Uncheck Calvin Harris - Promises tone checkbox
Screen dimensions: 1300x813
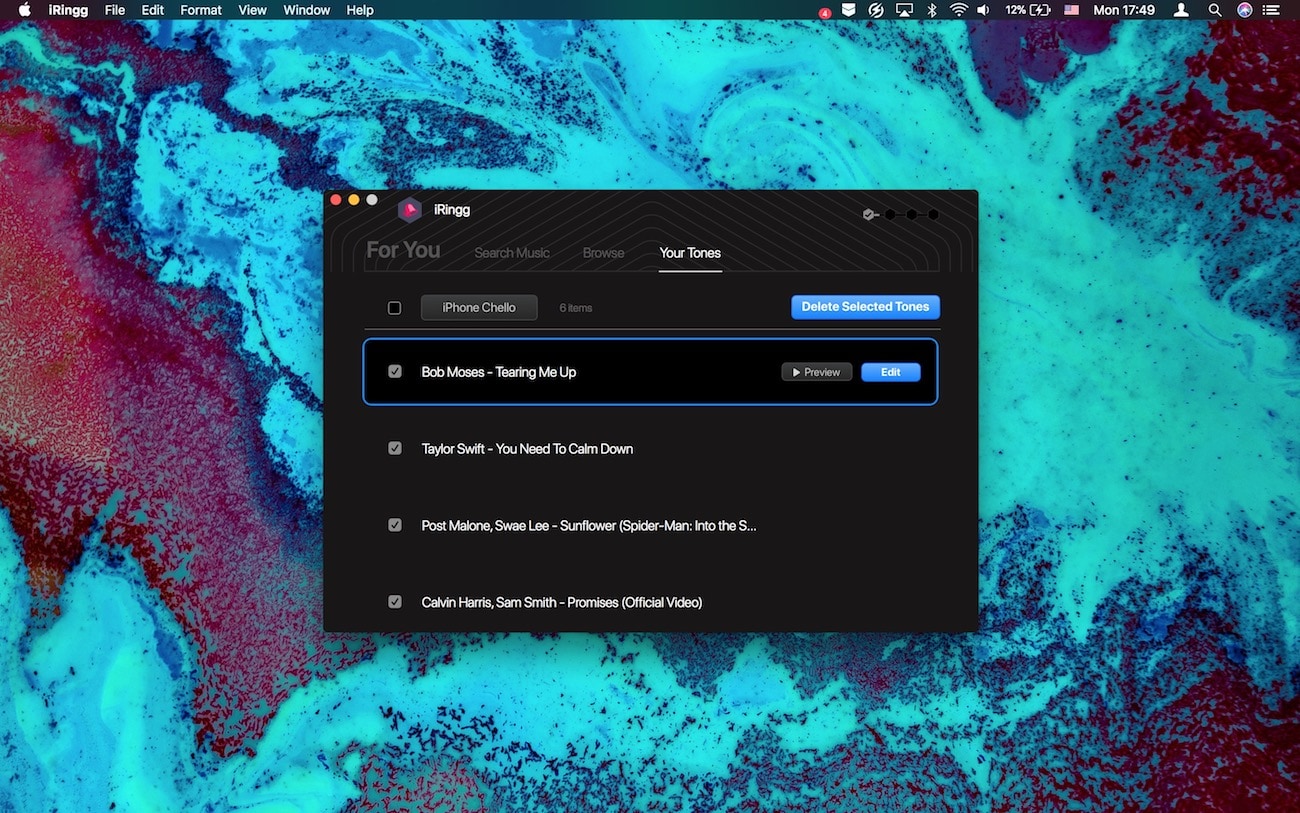point(395,602)
